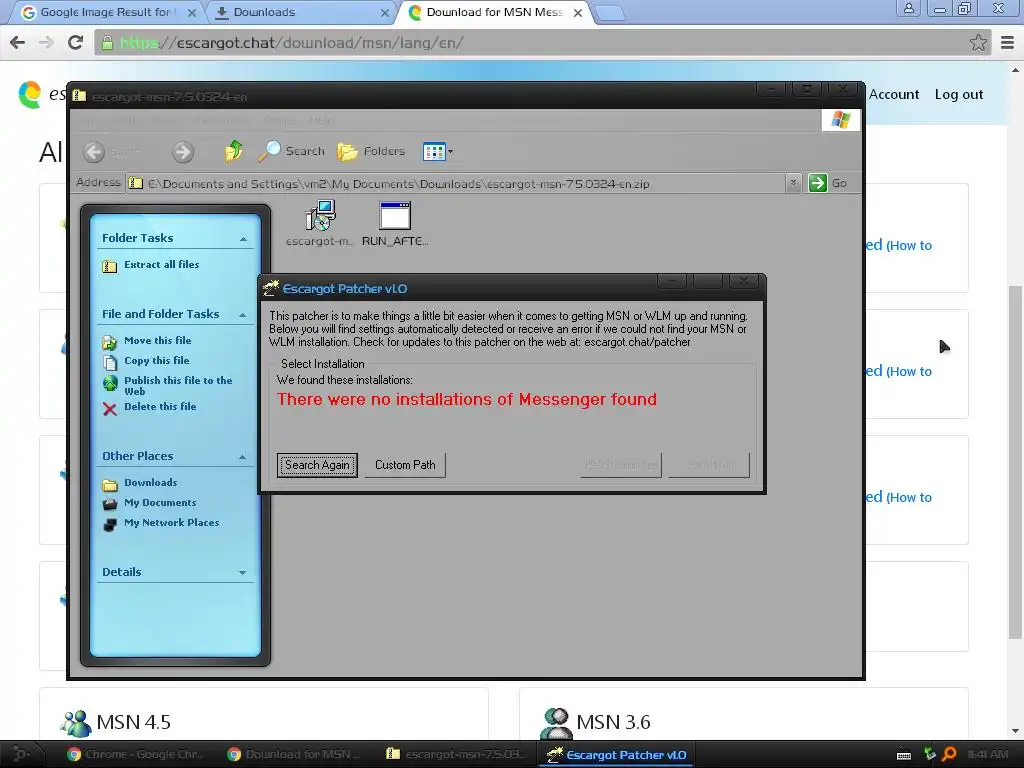Click the Chrome URL address bar
Viewport: 1024px width, 768px height.
(542, 43)
